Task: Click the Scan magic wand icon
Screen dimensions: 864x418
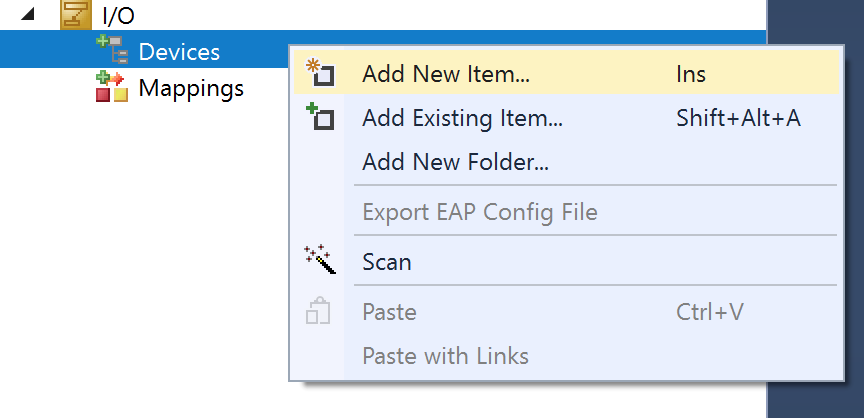Action: (320, 260)
